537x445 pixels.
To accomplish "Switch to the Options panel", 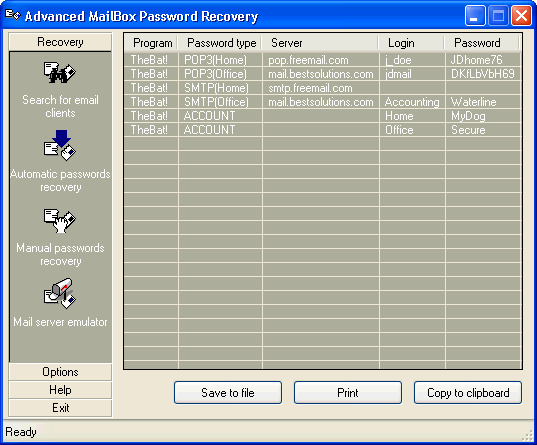I will (x=60, y=372).
